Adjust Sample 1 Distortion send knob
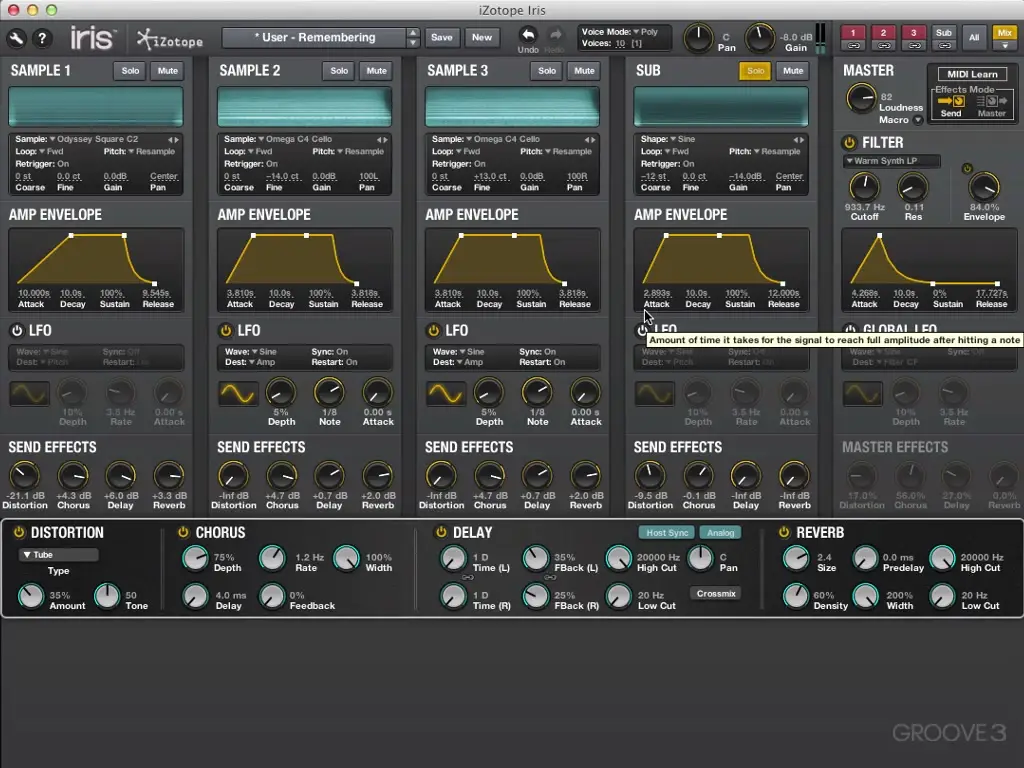This screenshot has height=768, width=1024. pyautogui.click(x=25, y=476)
